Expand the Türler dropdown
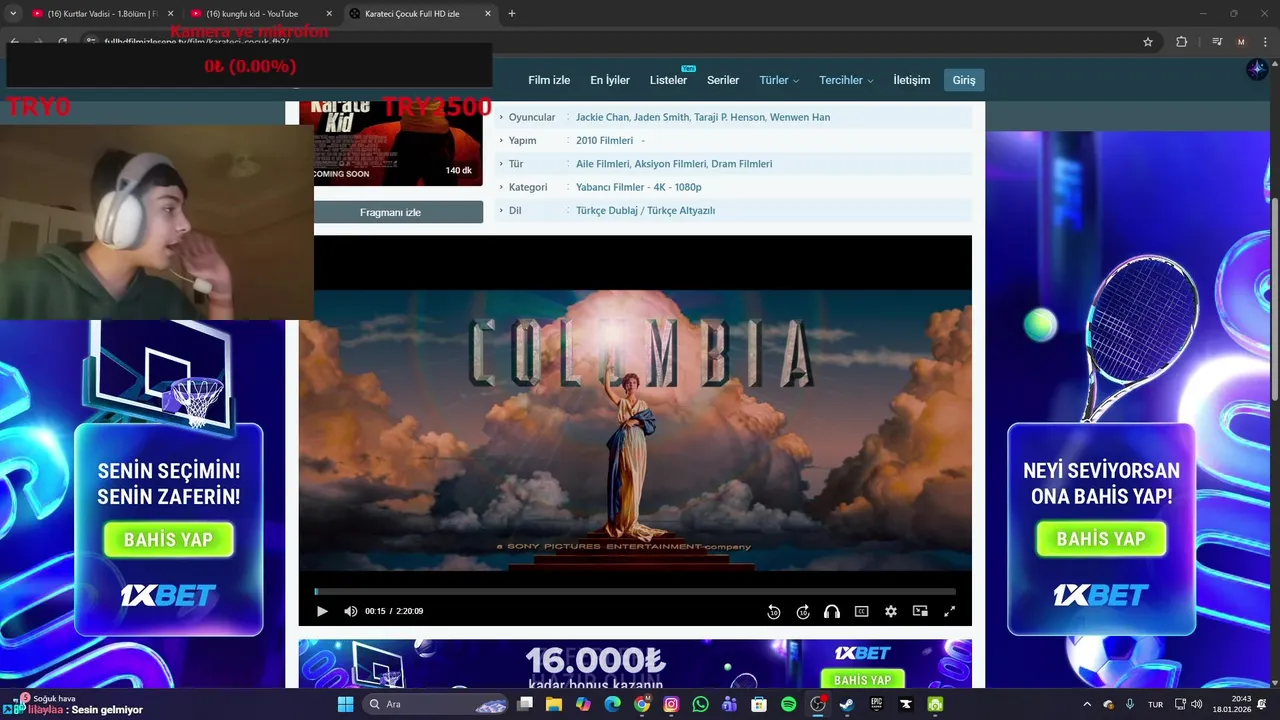The width and height of the screenshot is (1280, 720). point(779,80)
